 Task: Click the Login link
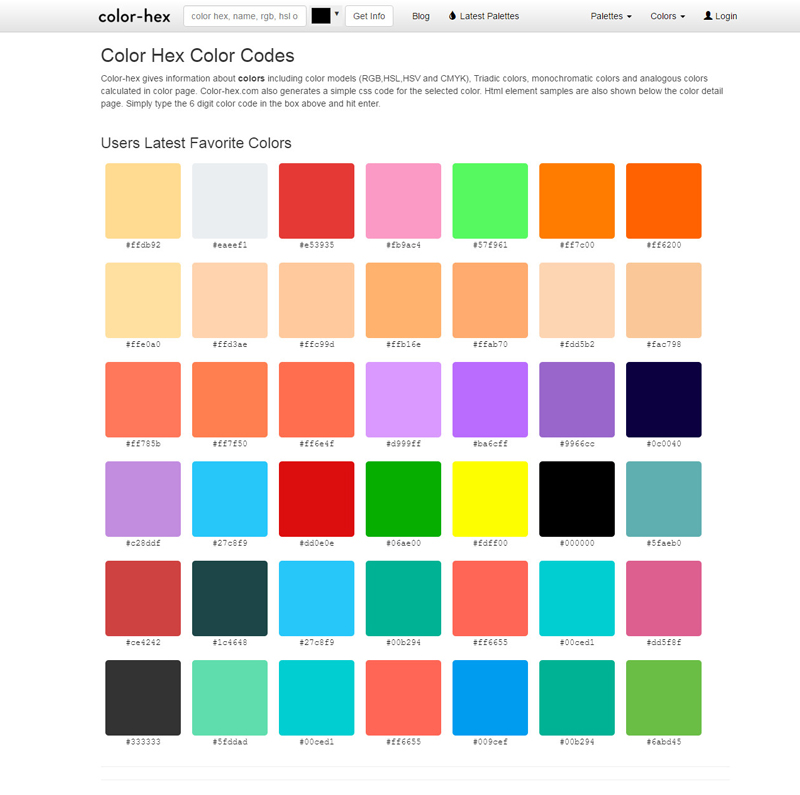pyautogui.click(x=720, y=16)
